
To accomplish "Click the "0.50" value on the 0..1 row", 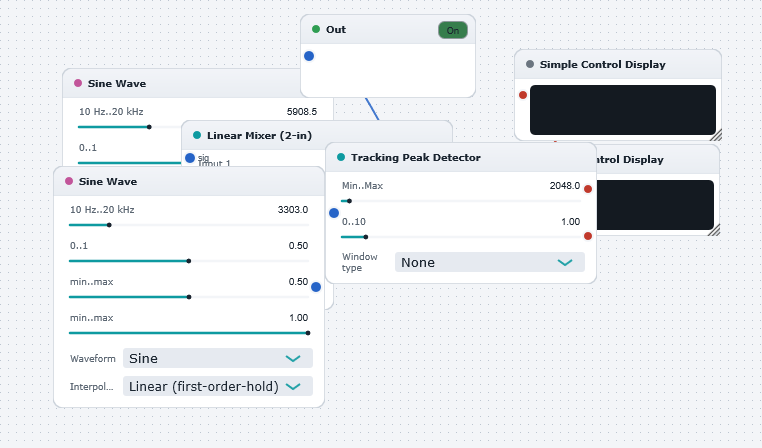I will point(298,245).
